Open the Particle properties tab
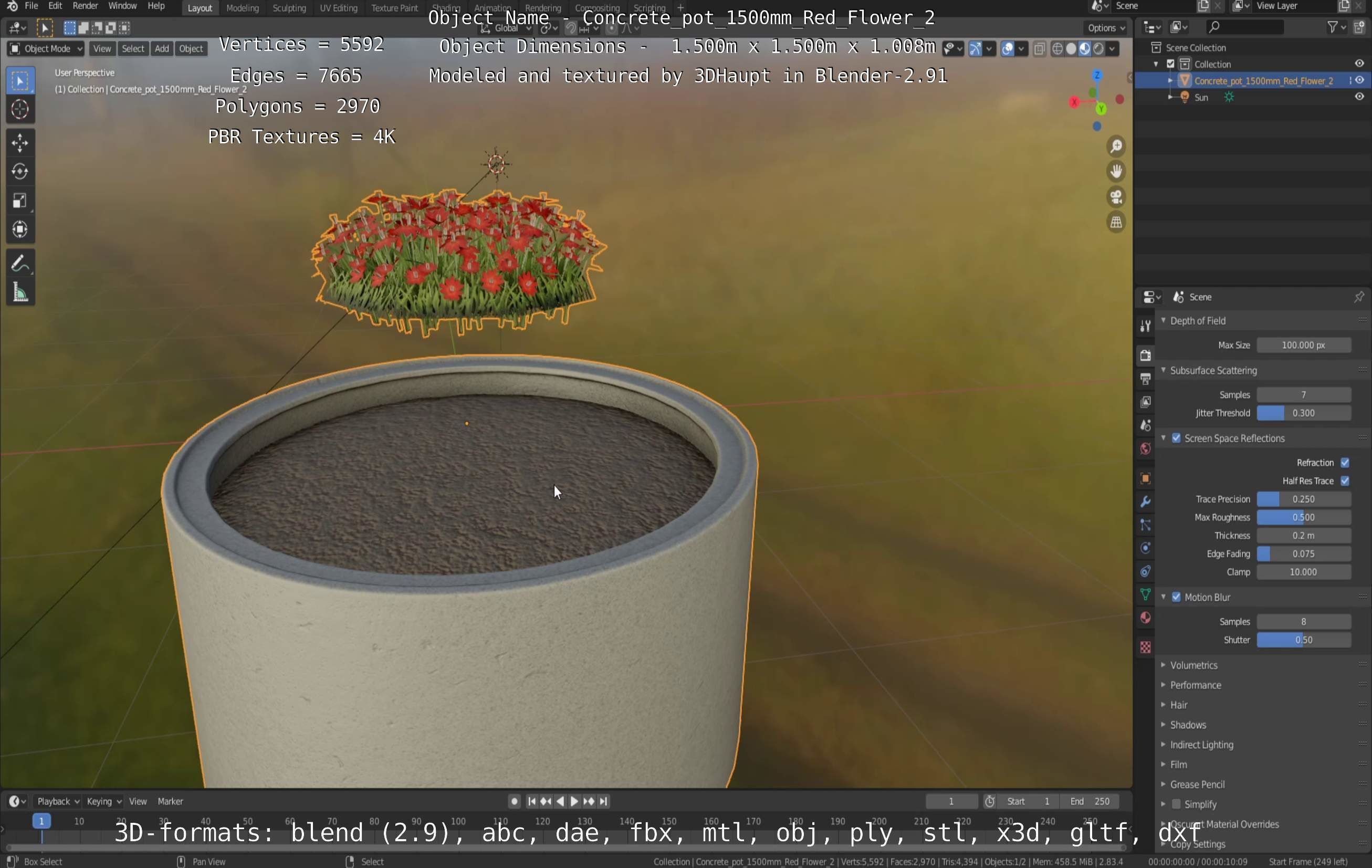Image resolution: width=1372 pixels, height=868 pixels. pos(1145,525)
